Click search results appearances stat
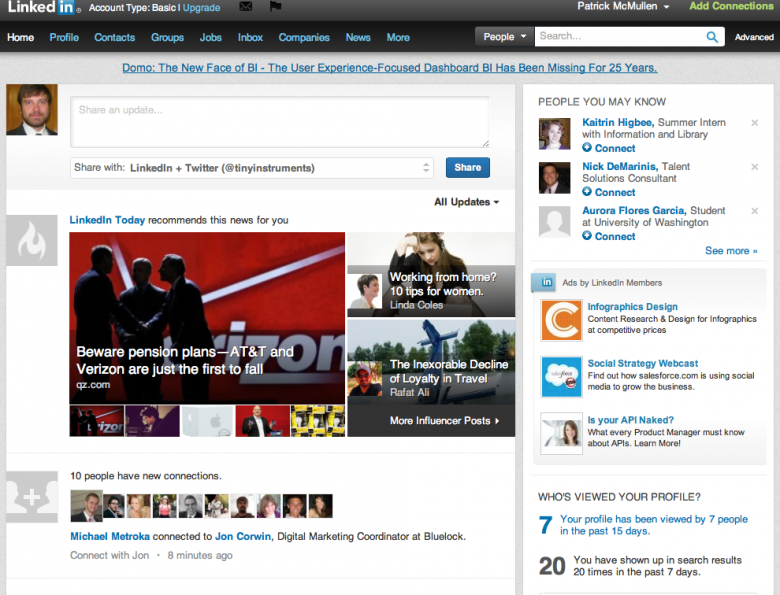This screenshot has width=780, height=595. (x=641, y=566)
